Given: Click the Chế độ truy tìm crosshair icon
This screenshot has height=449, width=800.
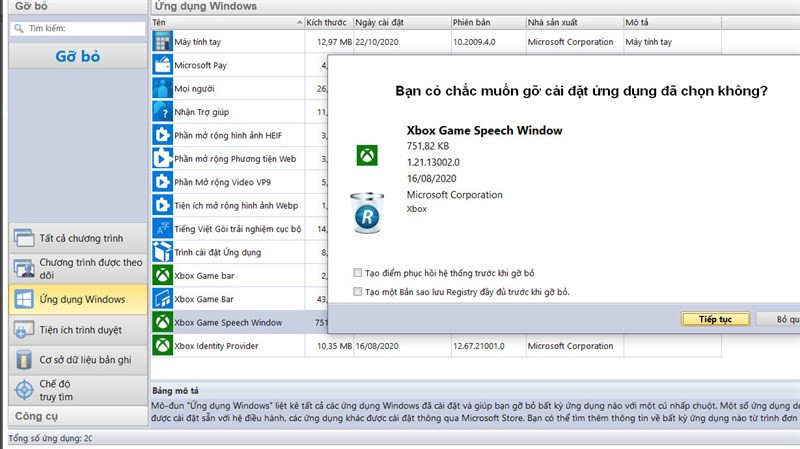Looking at the screenshot, I should [24, 390].
